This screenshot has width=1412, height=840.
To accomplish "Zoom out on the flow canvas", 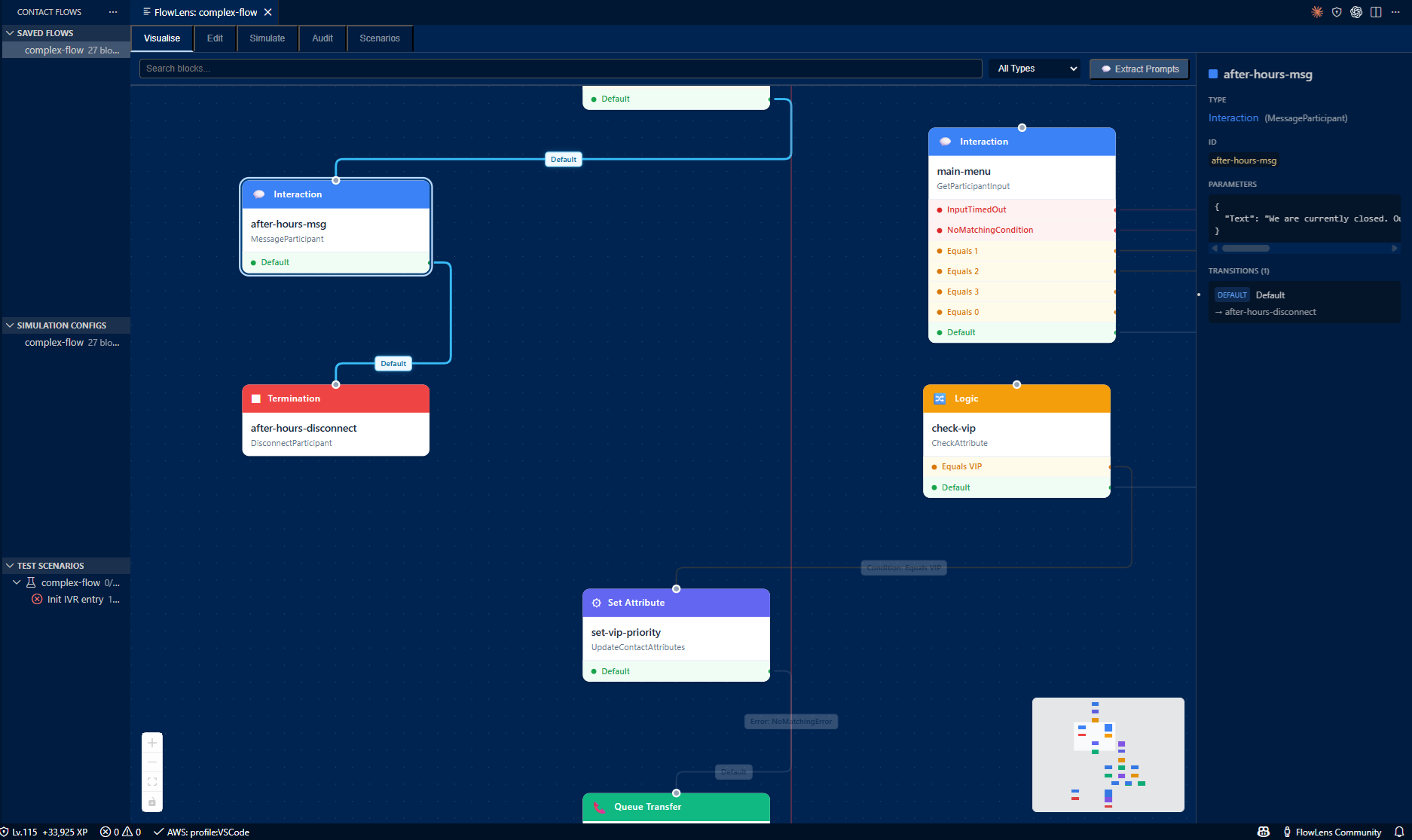I will tap(152, 762).
